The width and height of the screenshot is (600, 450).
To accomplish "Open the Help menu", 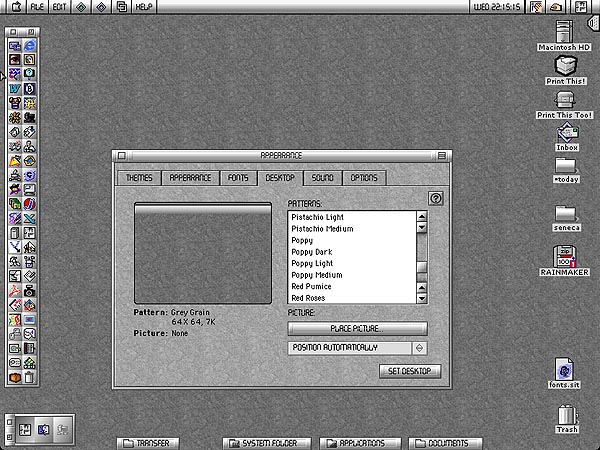I will [x=144, y=7].
